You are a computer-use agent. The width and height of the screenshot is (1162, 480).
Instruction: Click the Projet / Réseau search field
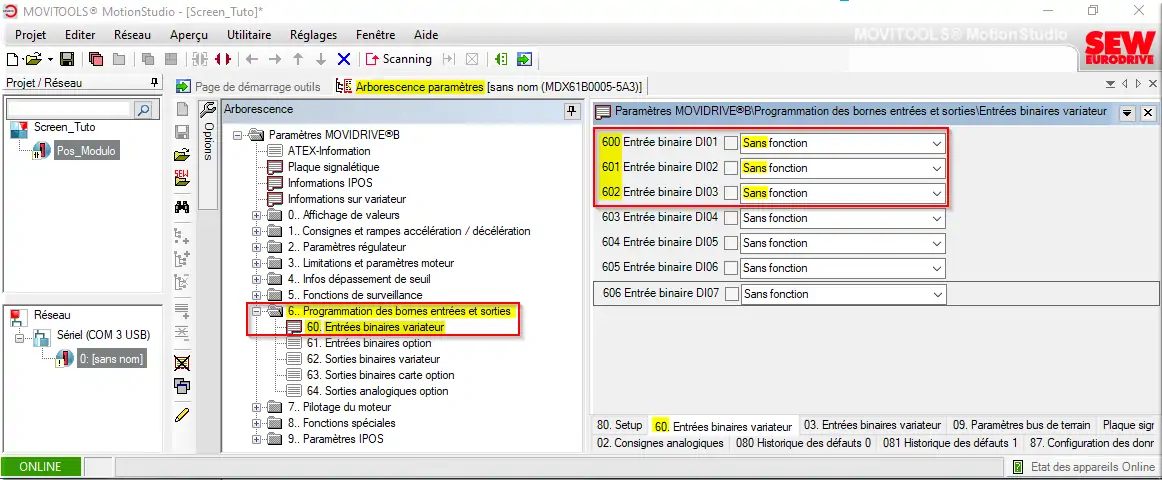(70, 110)
